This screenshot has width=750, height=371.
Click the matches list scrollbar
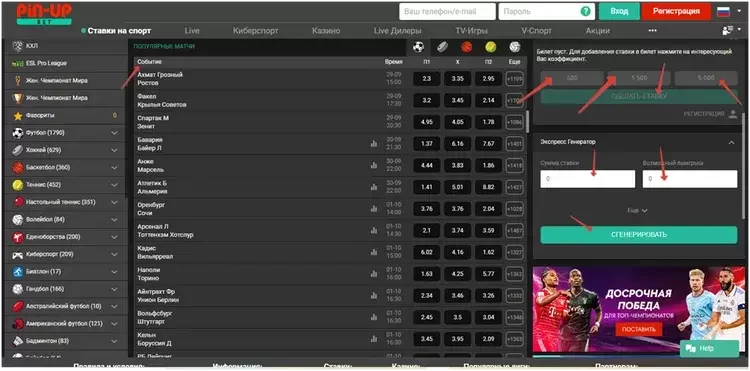pyautogui.click(x=527, y=121)
